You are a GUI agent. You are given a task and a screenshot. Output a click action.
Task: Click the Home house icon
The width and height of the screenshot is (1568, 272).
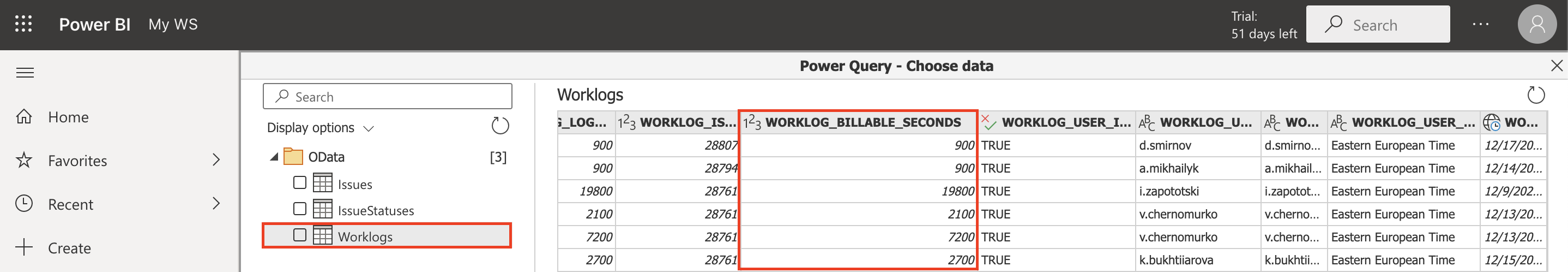(24, 116)
